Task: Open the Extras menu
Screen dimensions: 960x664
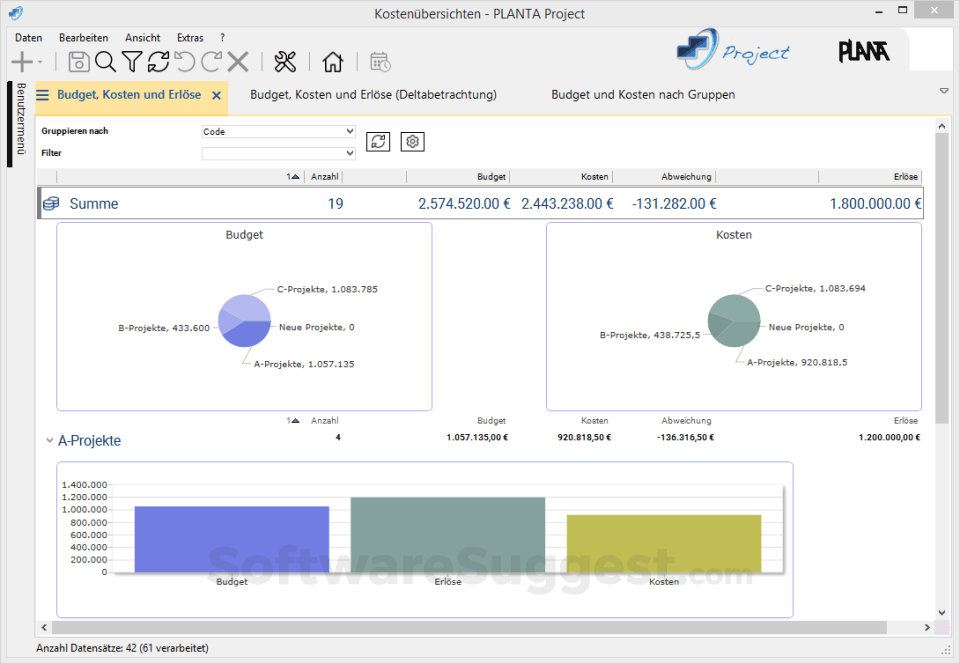Action: (x=190, y=37)
